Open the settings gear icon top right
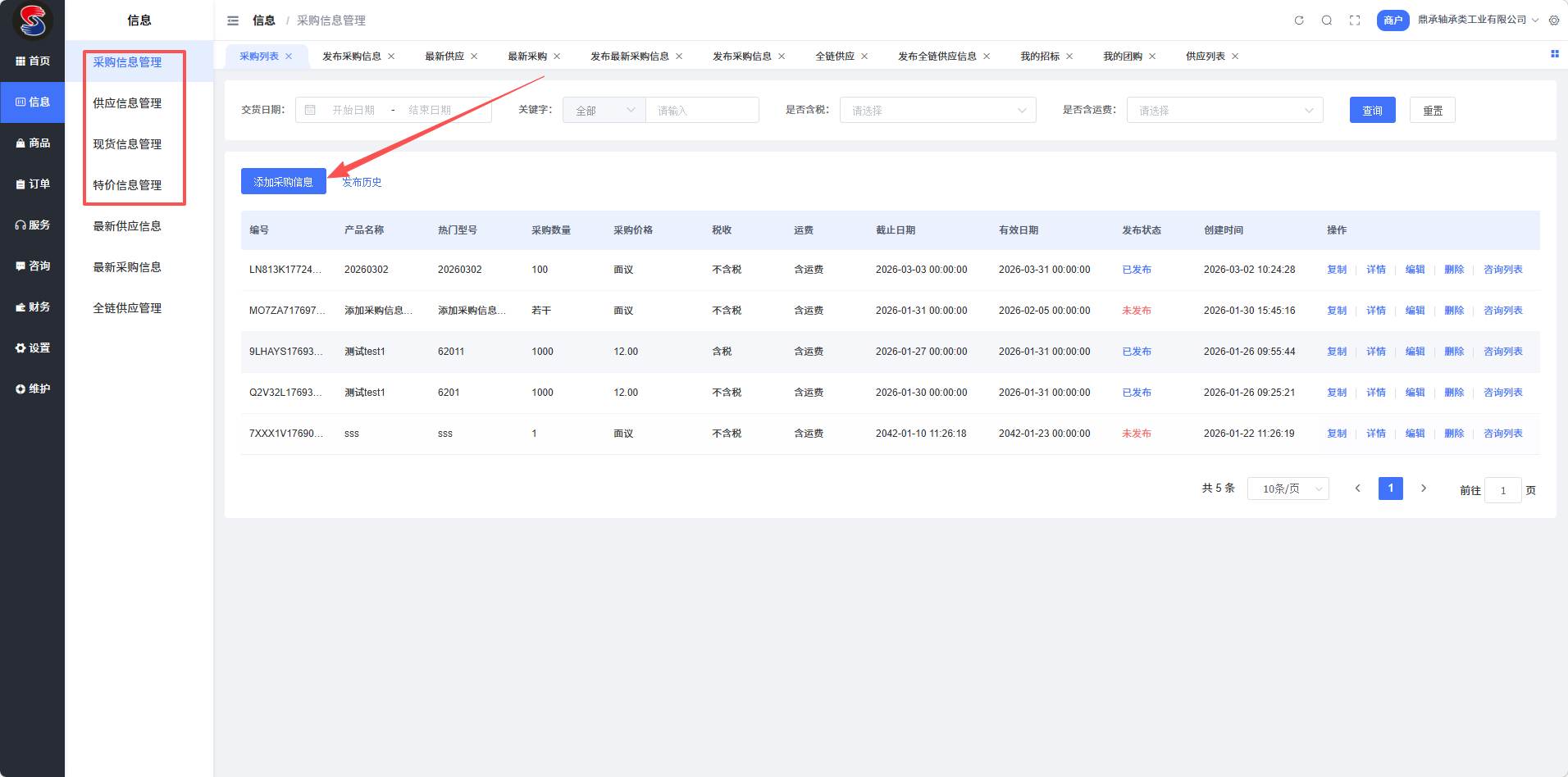Image resolution: width=1568 pixels, height=777 pixels. pyautogui.click(x=1554, y=20)
